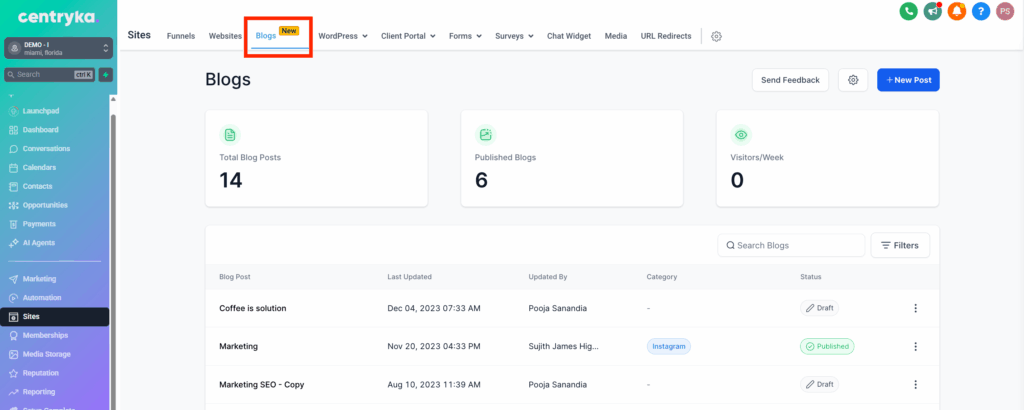The image size is (1024, 410).
Task: Click the Send Feedback button
Action: coord(790,80)
